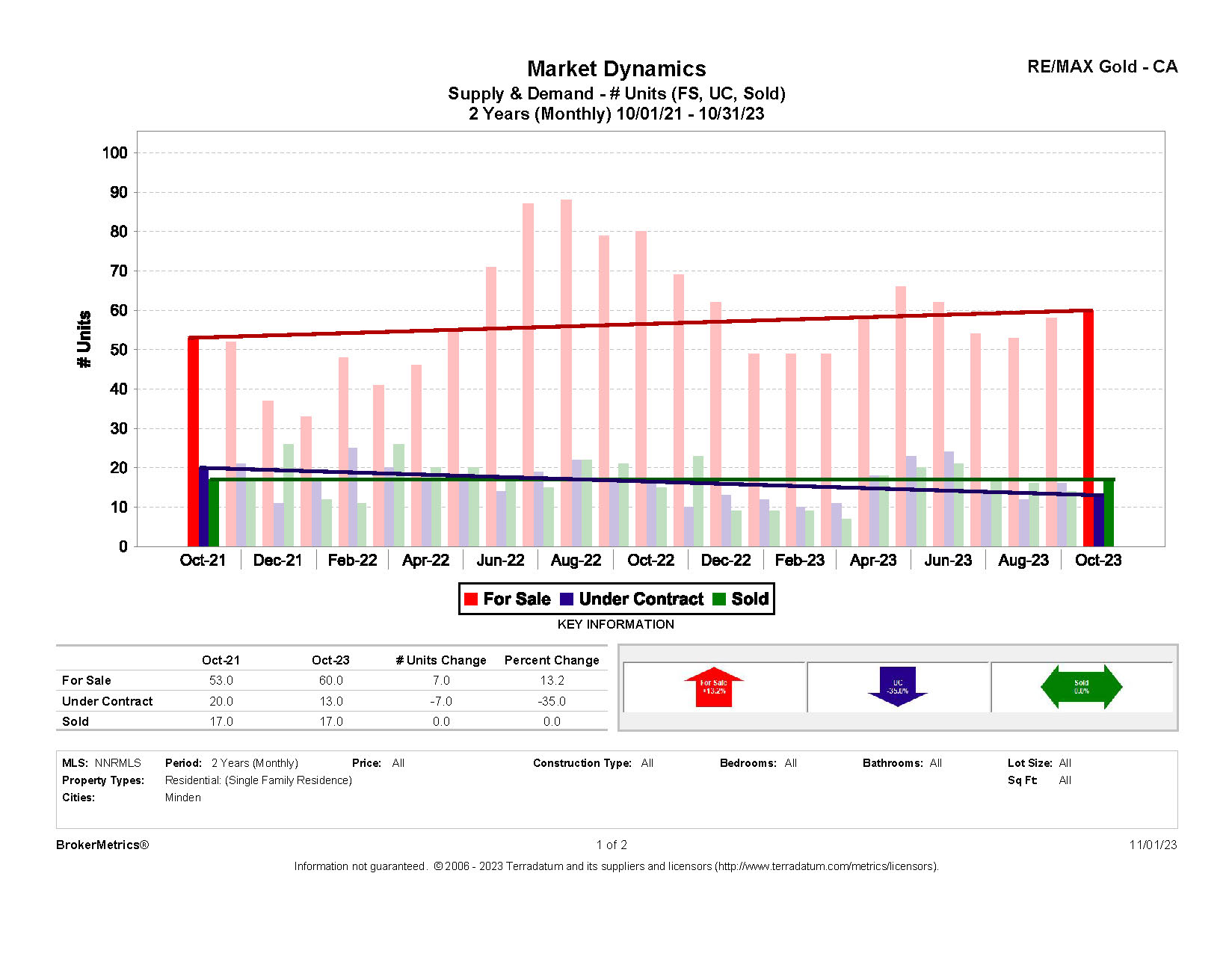The image size is (1232, 953).
Task: Click the Percent Change column header
Action: pos(552,660)
